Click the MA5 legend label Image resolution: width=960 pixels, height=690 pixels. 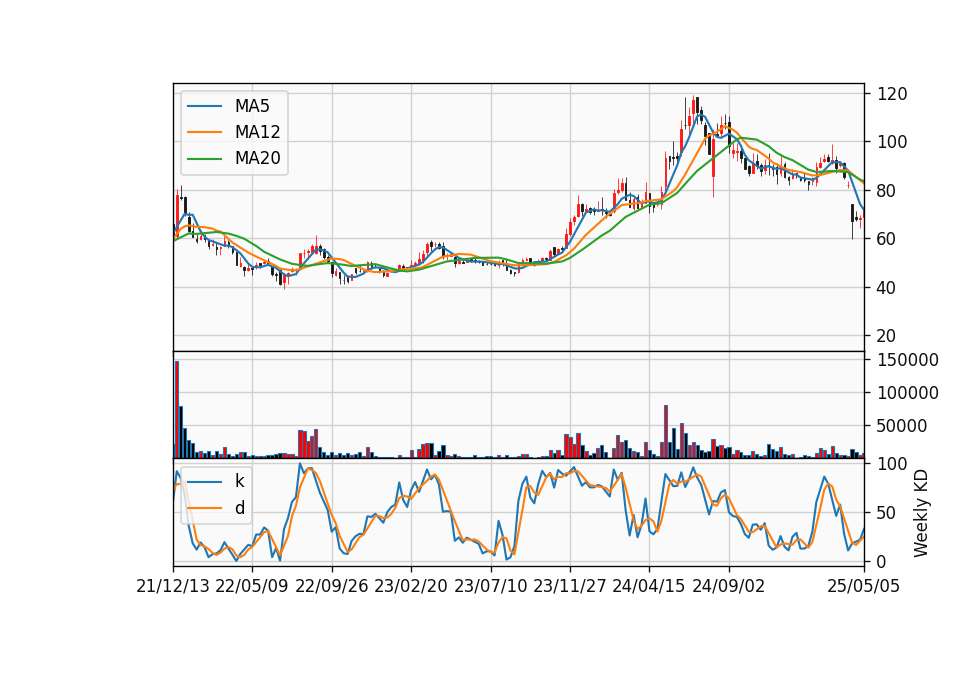coord(252,106)
